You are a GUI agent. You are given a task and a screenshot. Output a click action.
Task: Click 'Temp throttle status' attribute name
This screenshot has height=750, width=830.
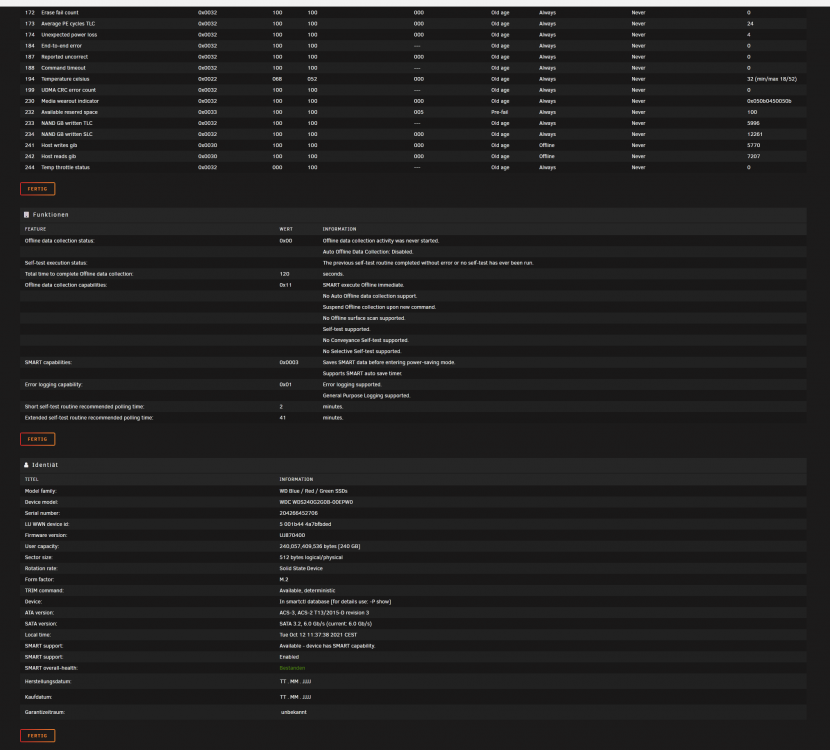(66, 168)
